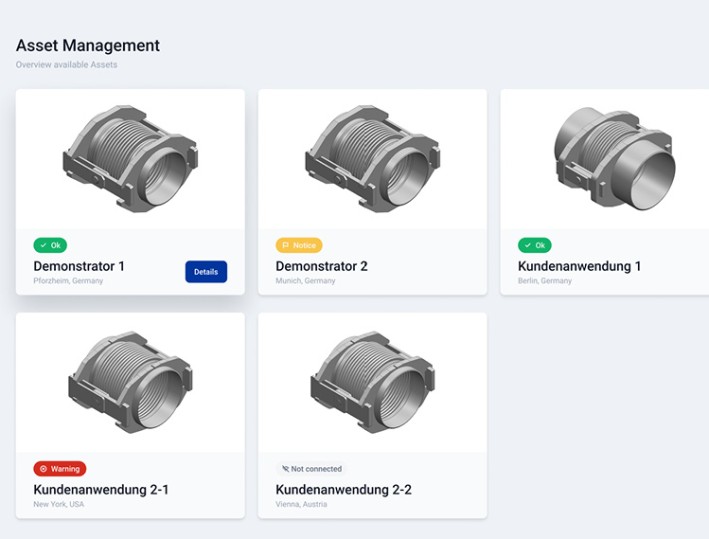Screen dimensions: 709x539
Task: Click the Demonstrator 2 title text
Action: (321, 266)
